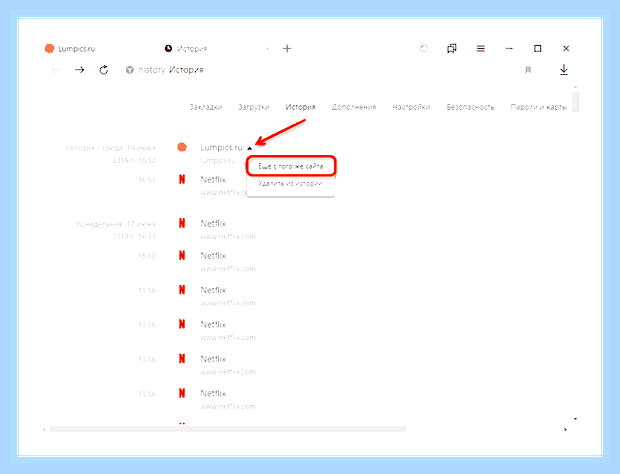Reload the page with refresh icon
This screenshot has height=474, width=620.
(x=104, y=70)
